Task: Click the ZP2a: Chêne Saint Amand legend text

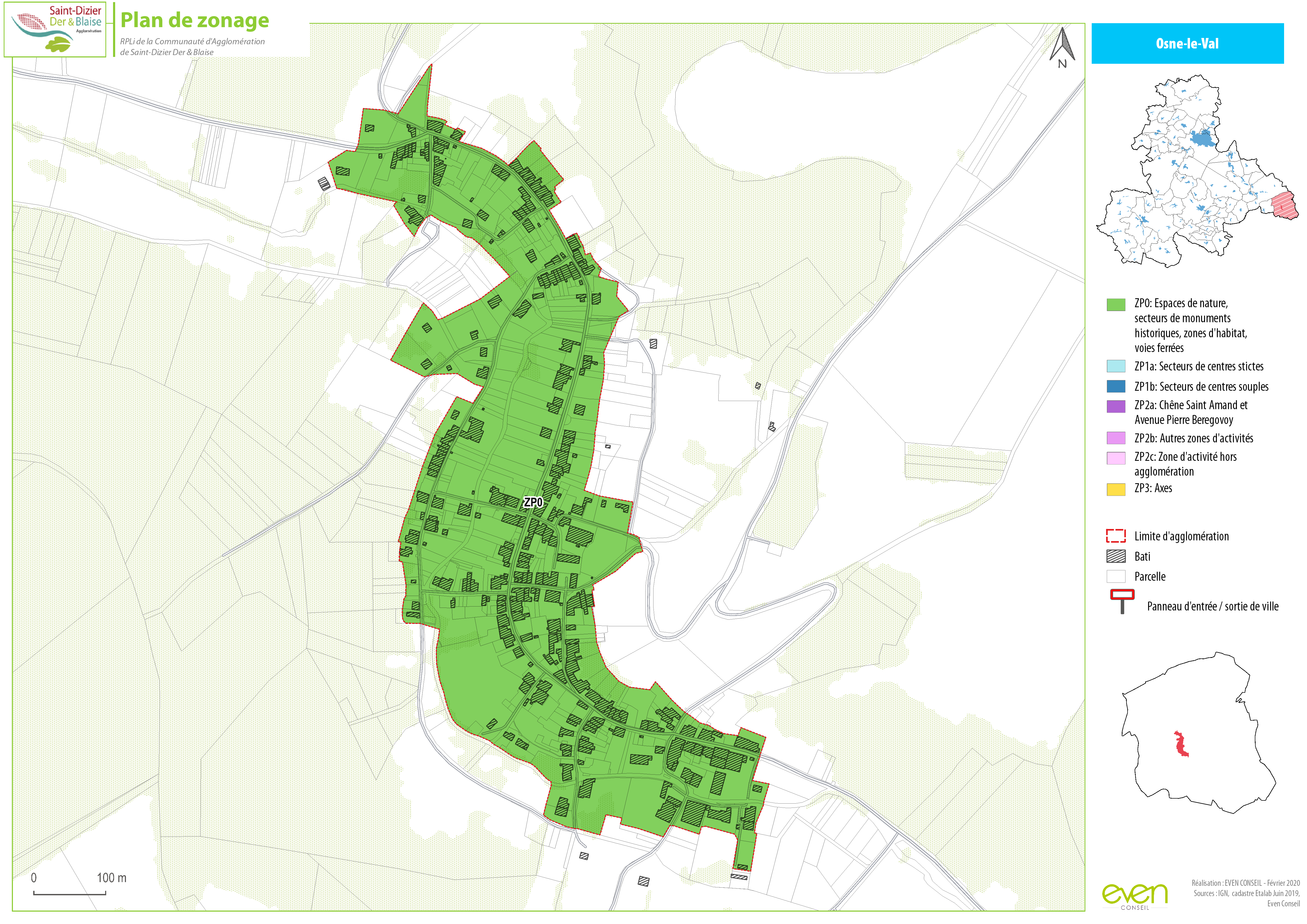Action: (1191, 413)
